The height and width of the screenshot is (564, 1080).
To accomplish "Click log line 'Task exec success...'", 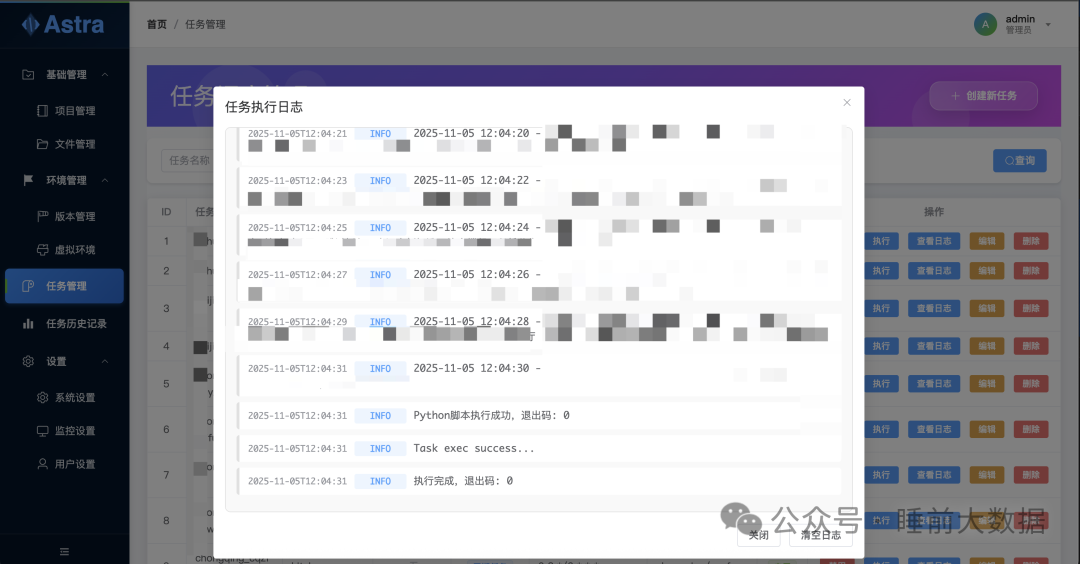I will 539,448.
